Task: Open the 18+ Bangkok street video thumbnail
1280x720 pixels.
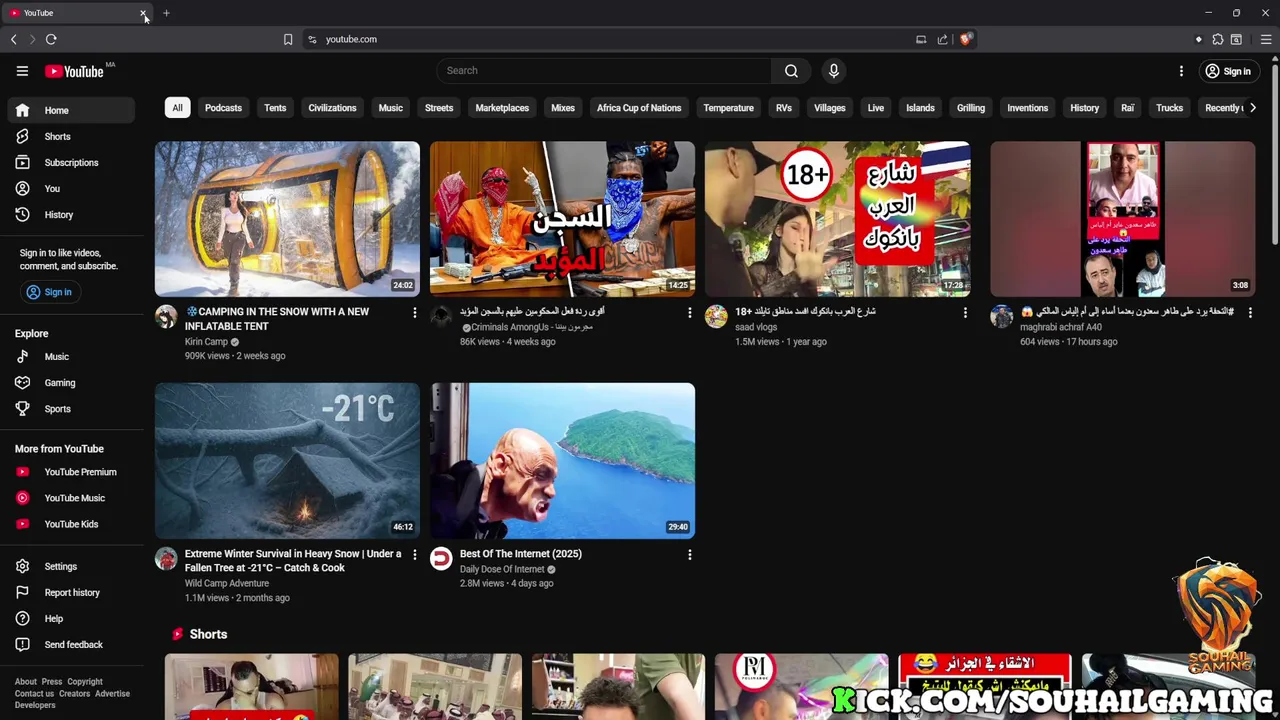Action: click(x=837, y=219)
